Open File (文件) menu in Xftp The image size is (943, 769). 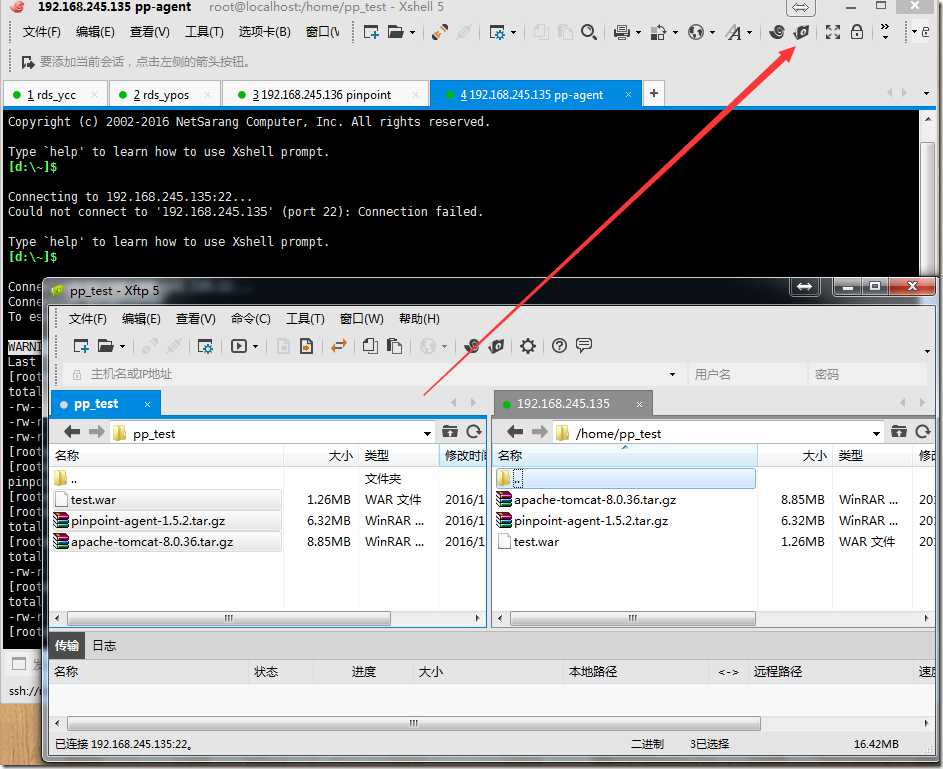coord(87,319)
